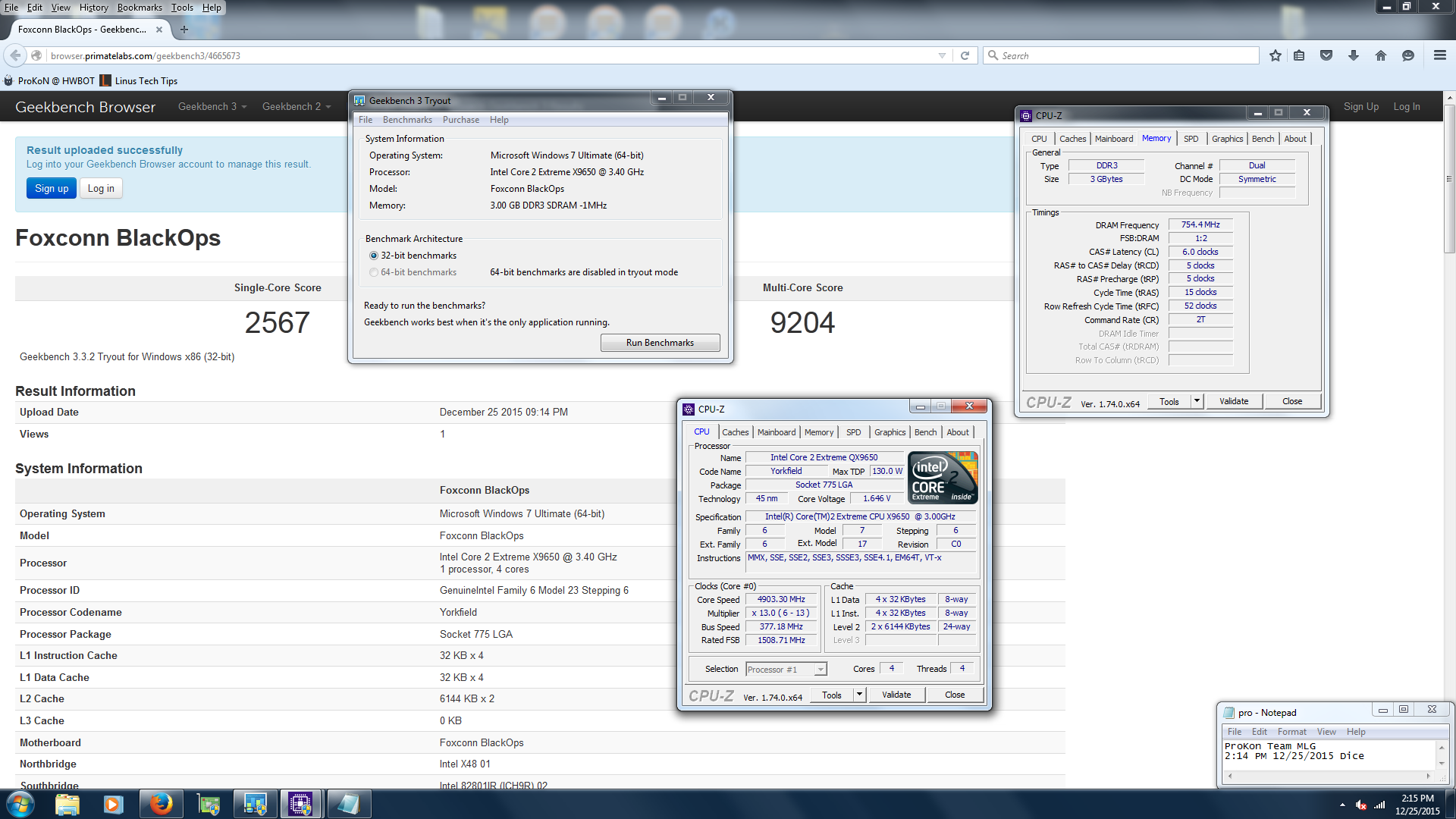
Task: Open Graphics tab in front CPU-Z window
Action: [x=890, y=432]
